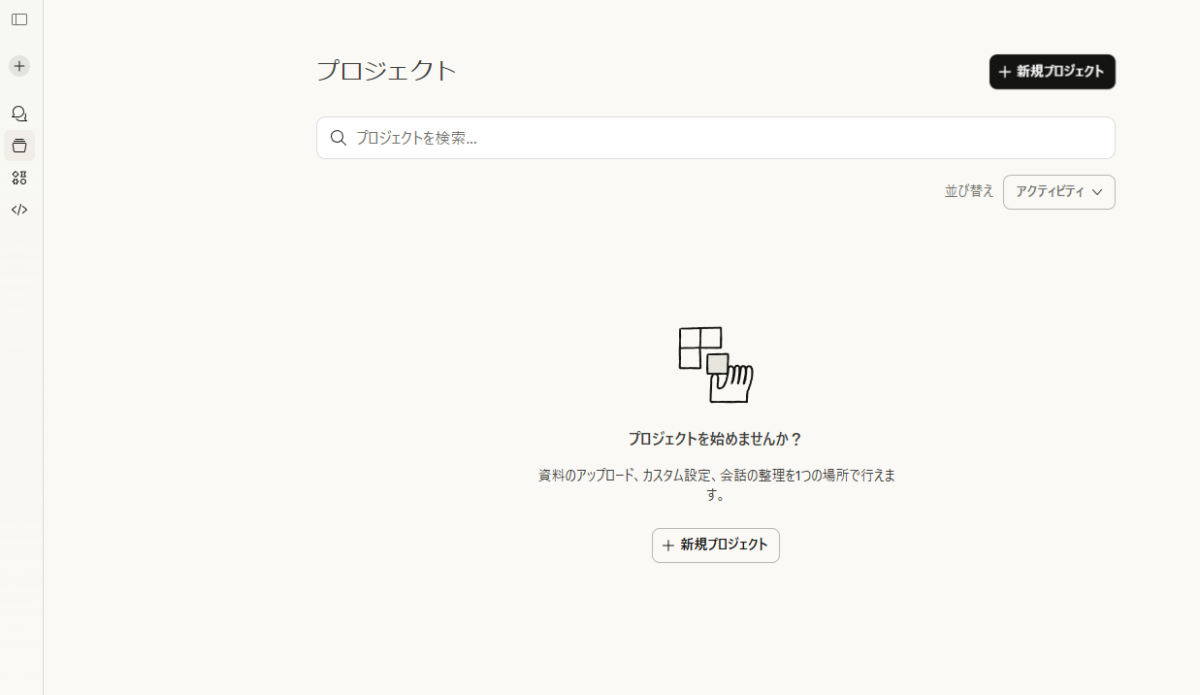Click the プロジェクトを始めませんか？ heading
This screenshot has width=1200, height=695.
[714, 437]
